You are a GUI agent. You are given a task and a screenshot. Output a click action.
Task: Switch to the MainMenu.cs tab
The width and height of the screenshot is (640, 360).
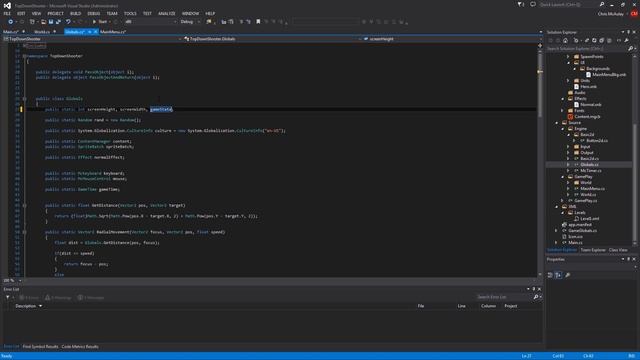coord(113,32)
